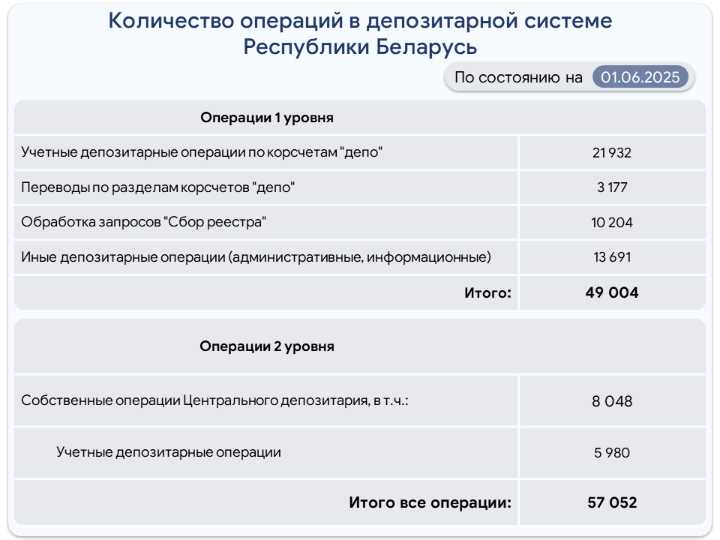The width and height of the screenshot is (720, 540).
Task: Click the value 10 204
Action: 612,222
